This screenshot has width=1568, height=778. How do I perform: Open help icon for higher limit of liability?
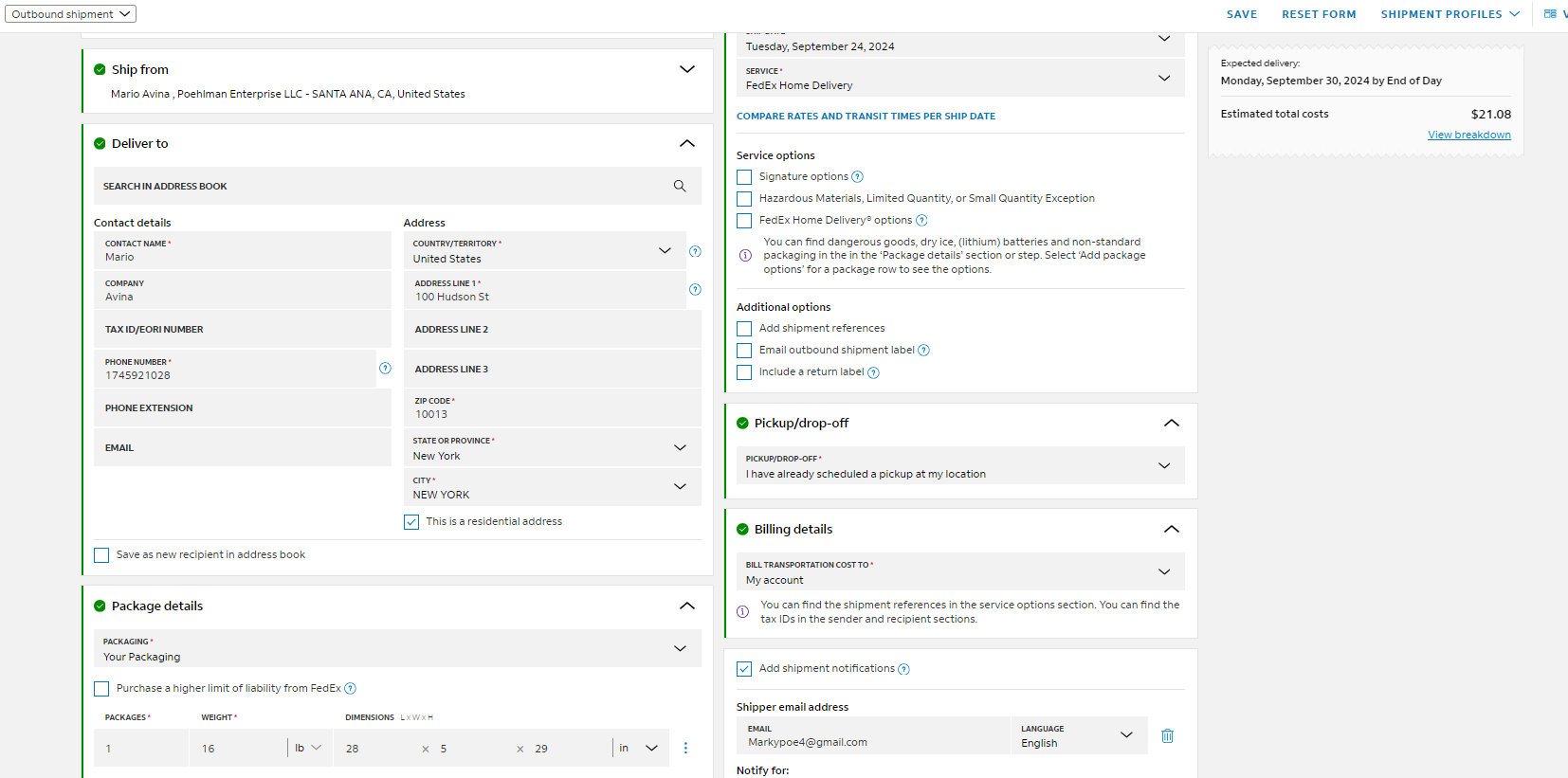coord(351,689)
